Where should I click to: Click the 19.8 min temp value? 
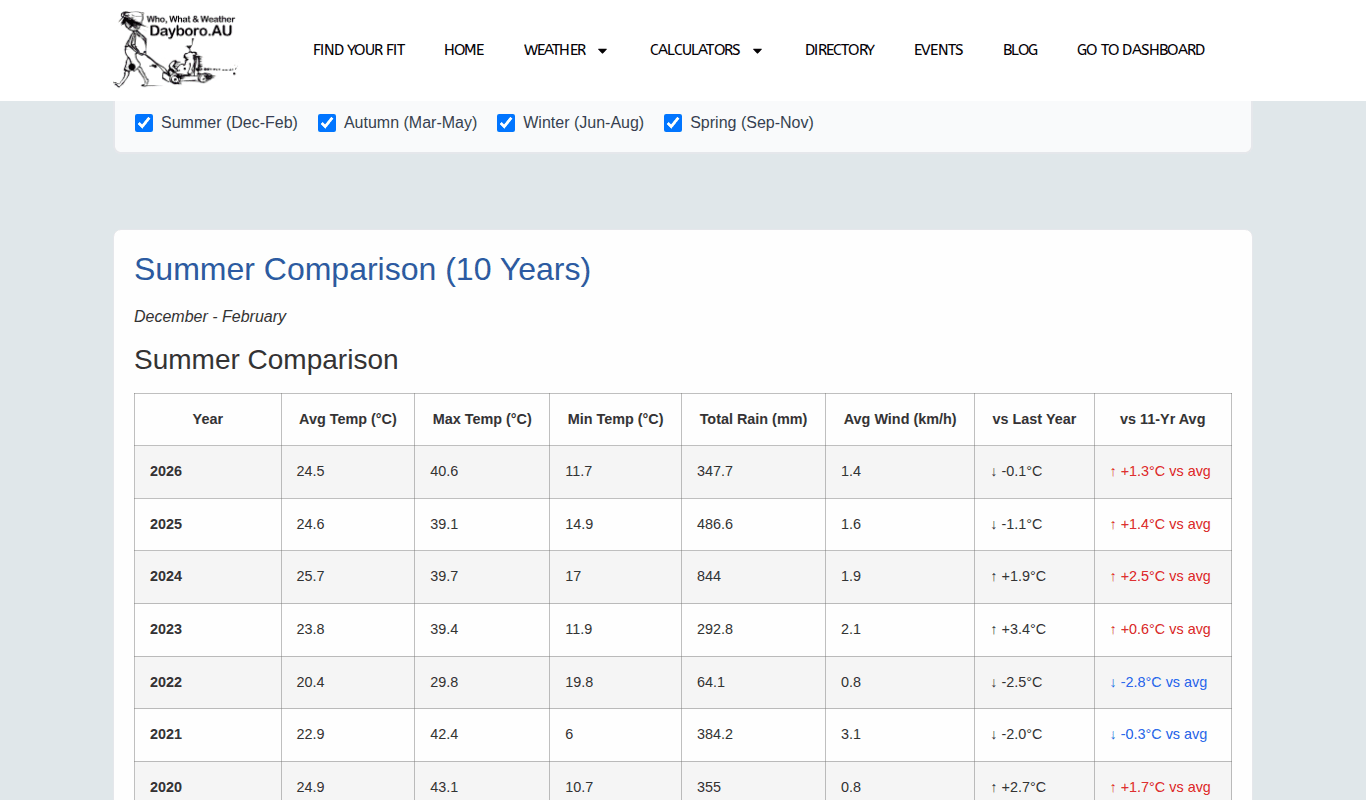(x=579, y=683)
